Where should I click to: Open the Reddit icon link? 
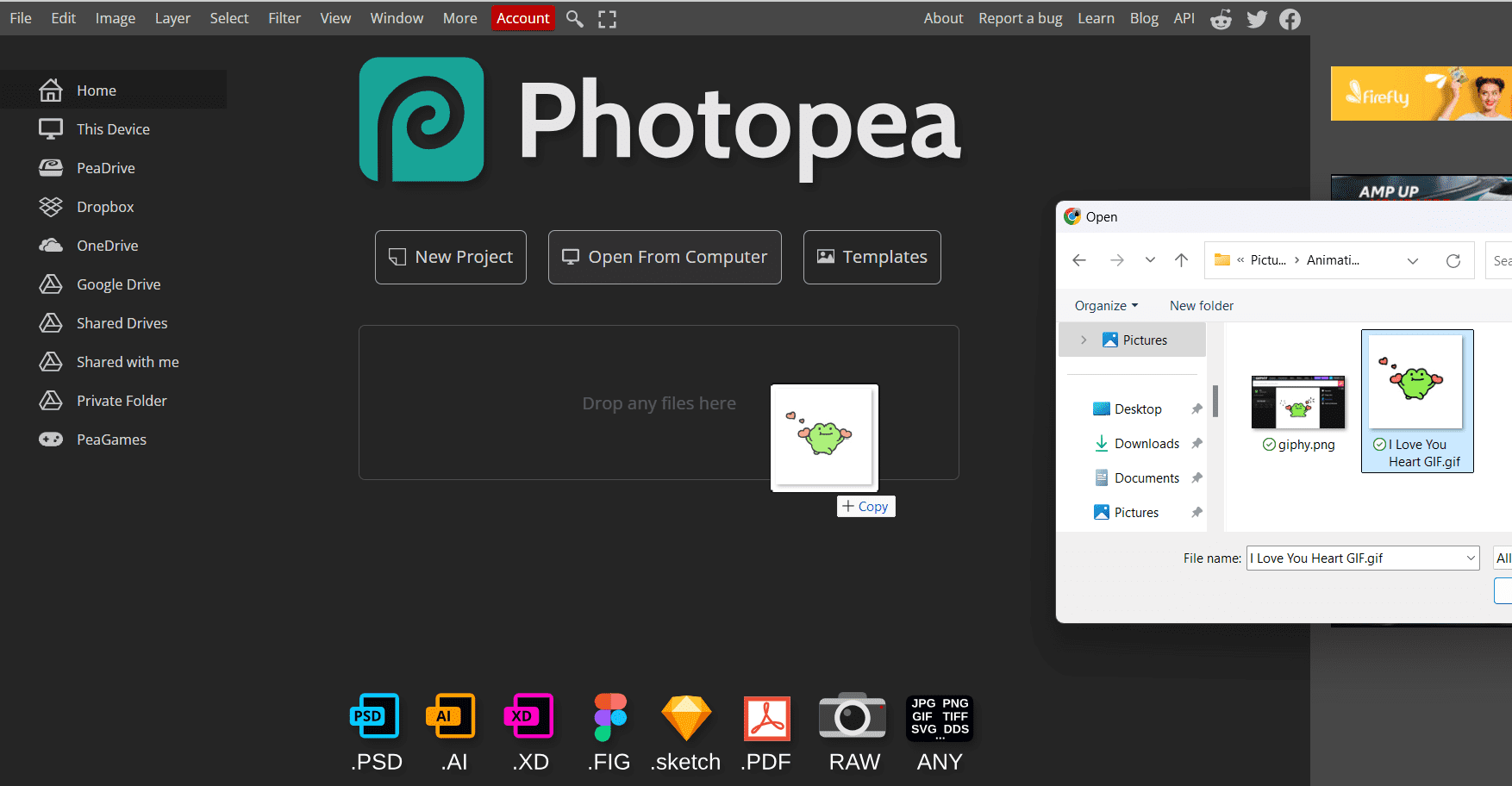1221,19
